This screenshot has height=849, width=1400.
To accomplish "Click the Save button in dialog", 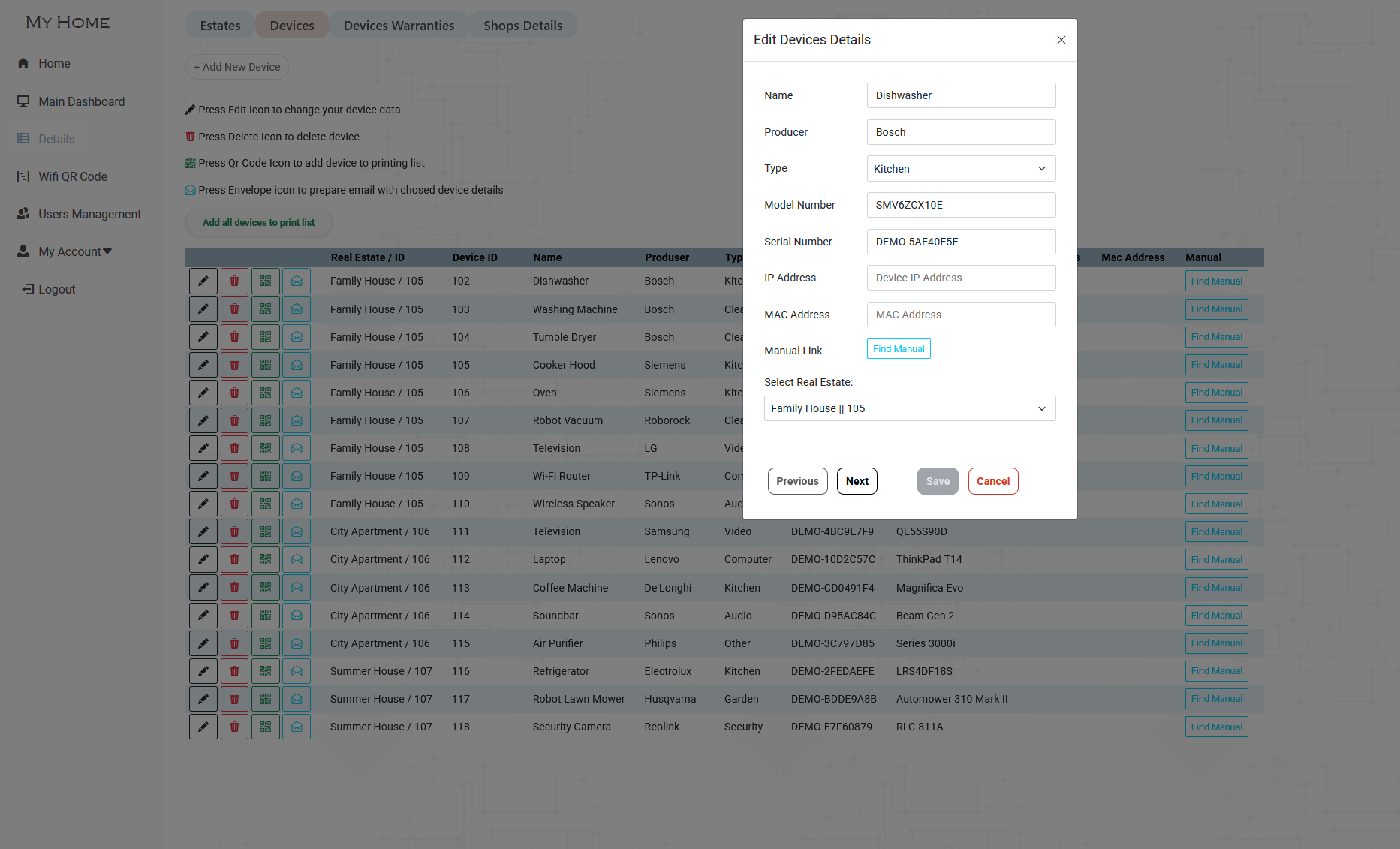I will click(938, 481).
